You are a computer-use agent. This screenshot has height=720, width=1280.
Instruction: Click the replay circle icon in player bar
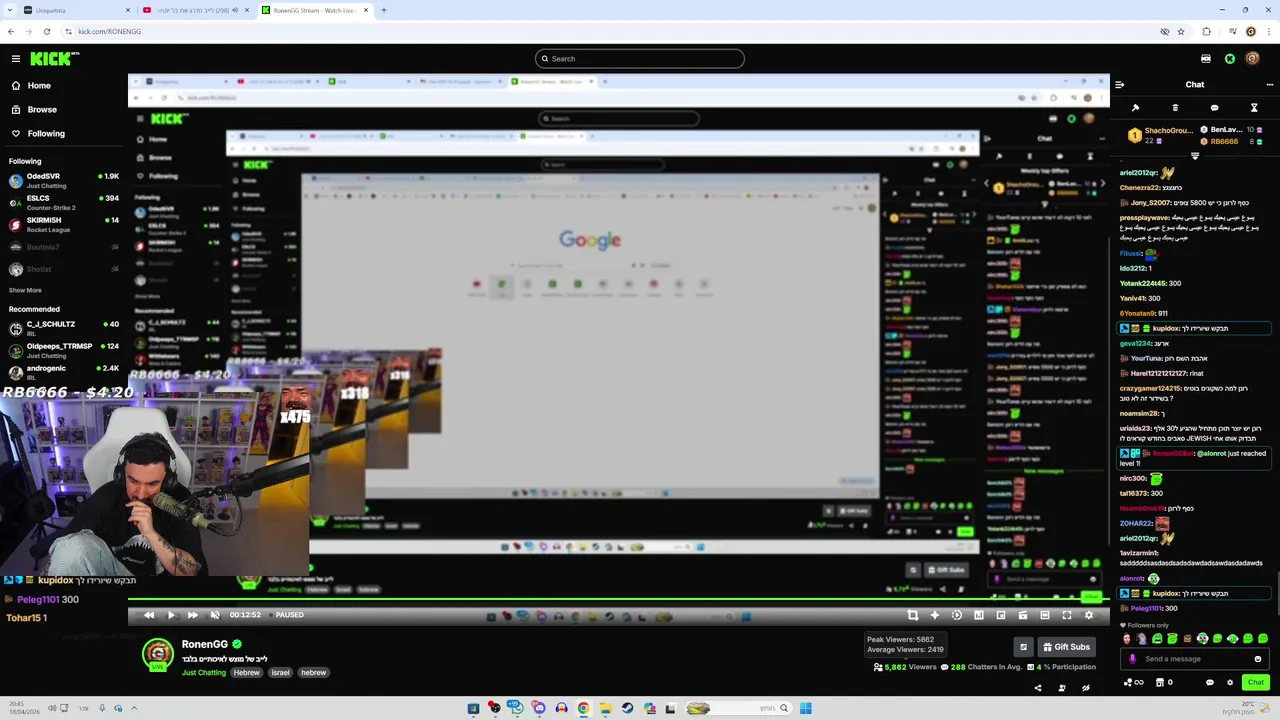pos(957,615)
